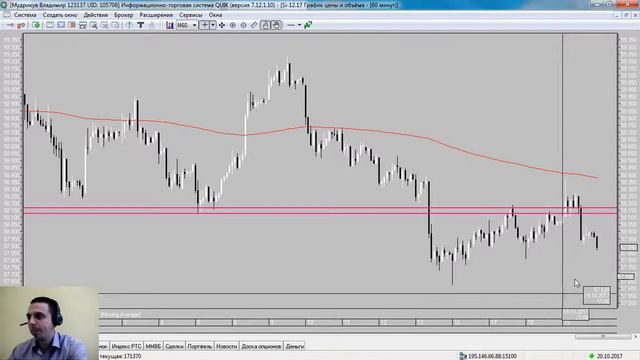Switch to the Доска опционов tab
The height and width of the screenshot is (360, 640).
pos(261,346)
